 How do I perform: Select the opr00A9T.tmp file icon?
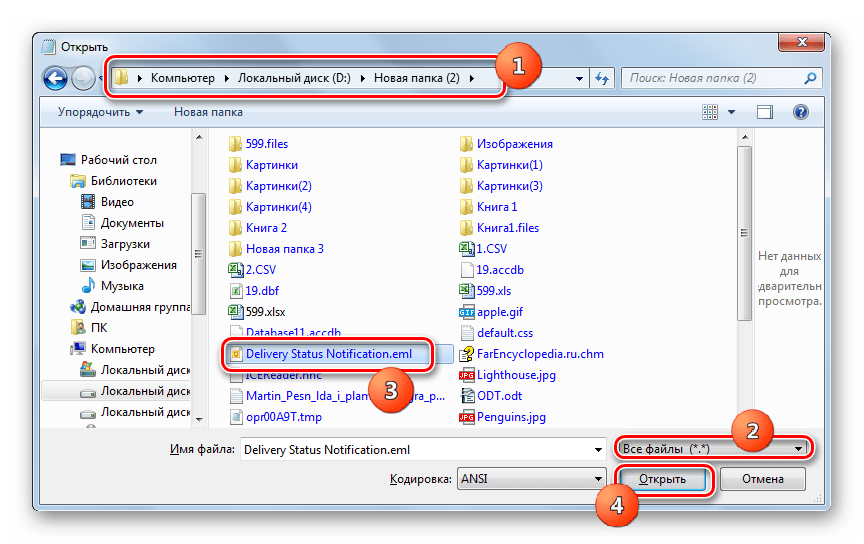pos(236,417)
